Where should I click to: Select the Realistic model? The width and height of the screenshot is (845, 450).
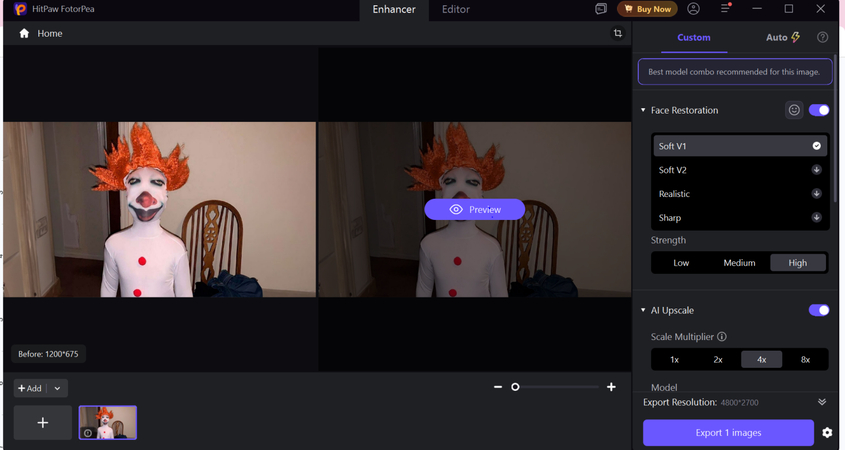coord(740,193)
